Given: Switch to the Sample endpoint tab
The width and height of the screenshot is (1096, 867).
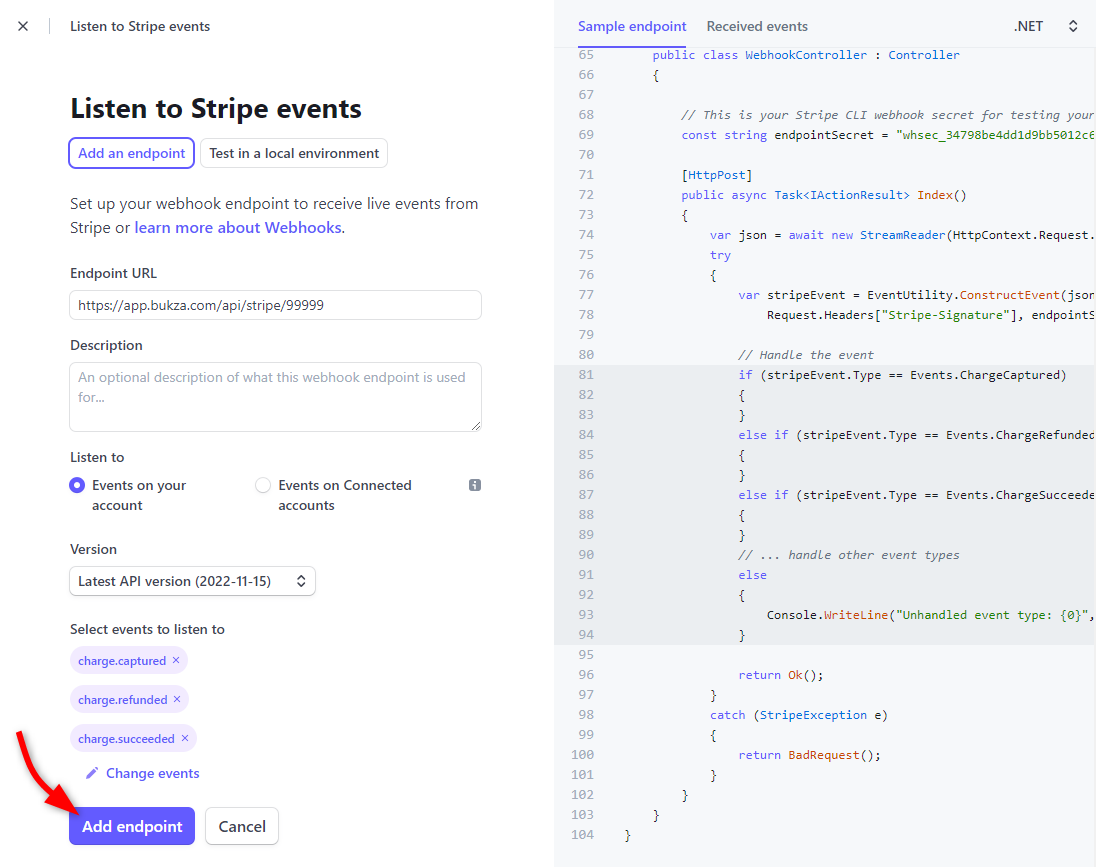Looking at the screenshot, I should (632, 27).
